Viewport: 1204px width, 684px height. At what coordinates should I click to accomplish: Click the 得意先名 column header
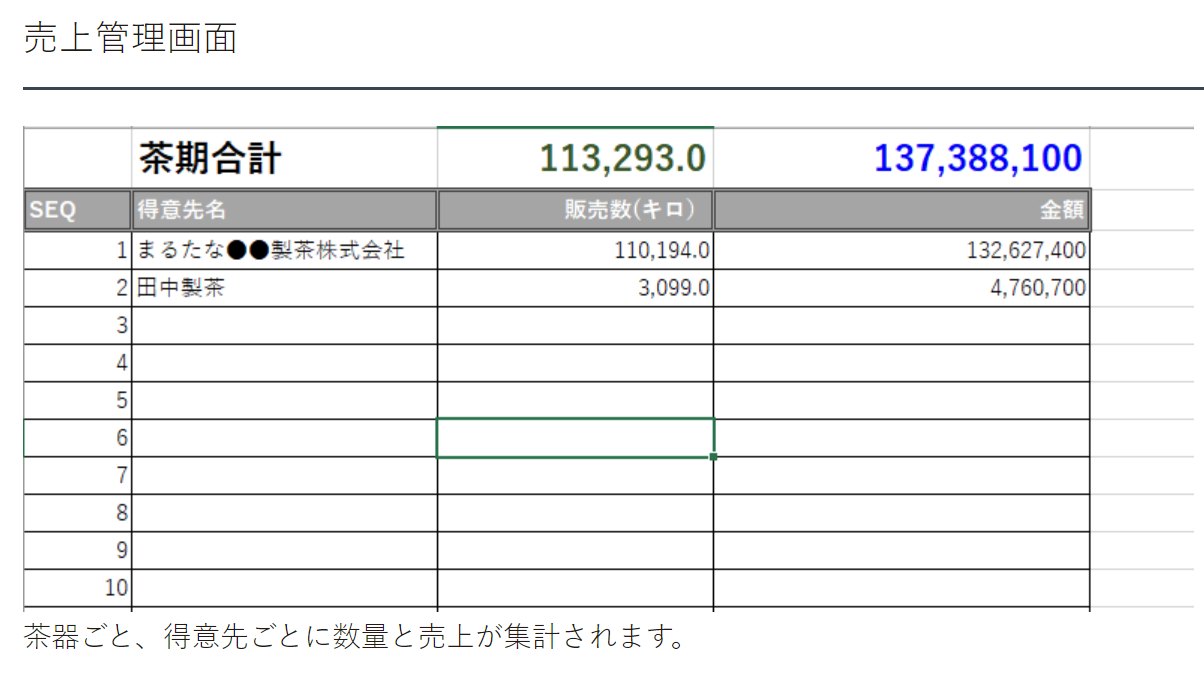(x=284, y=211)
